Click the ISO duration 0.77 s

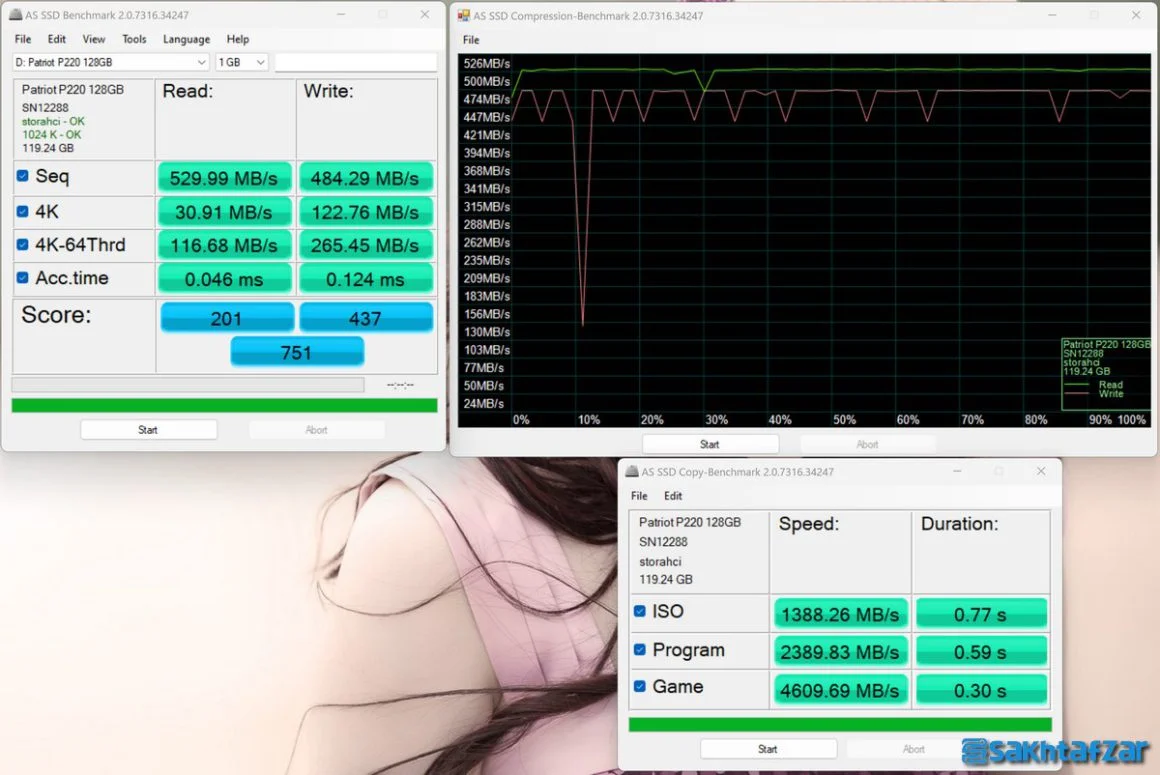pyautogui.click(x=981, y=615)
